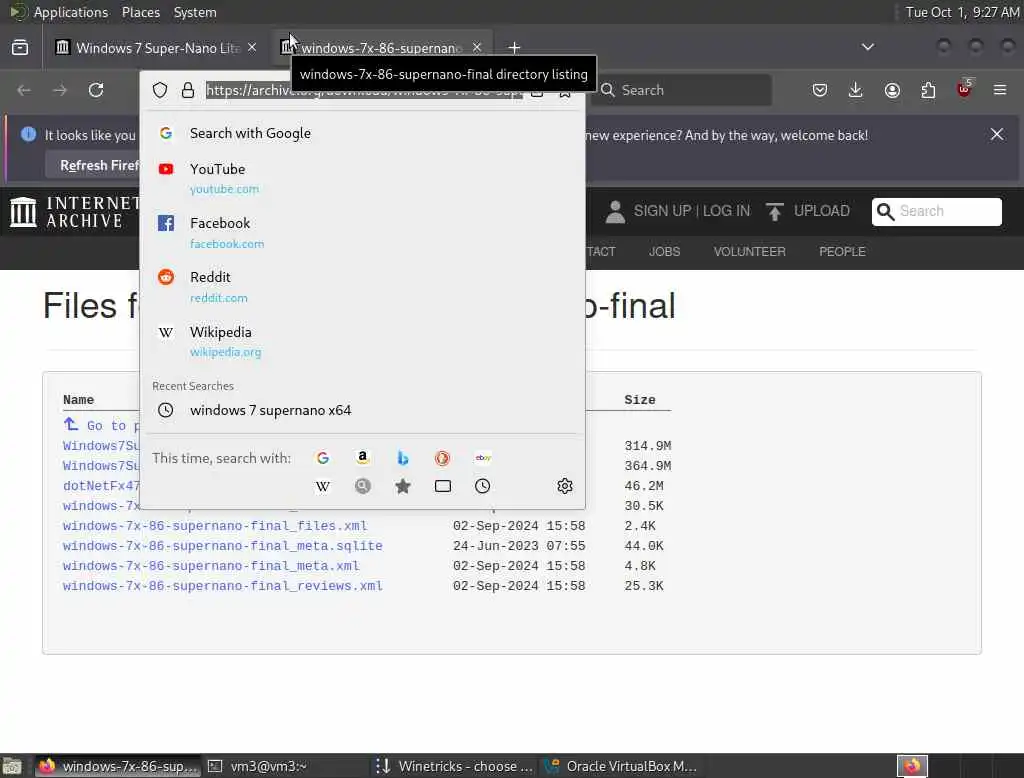Pick recent search windows 7 supernano x64
Viewport: 1024px width, 778px height.
[362, 410]
